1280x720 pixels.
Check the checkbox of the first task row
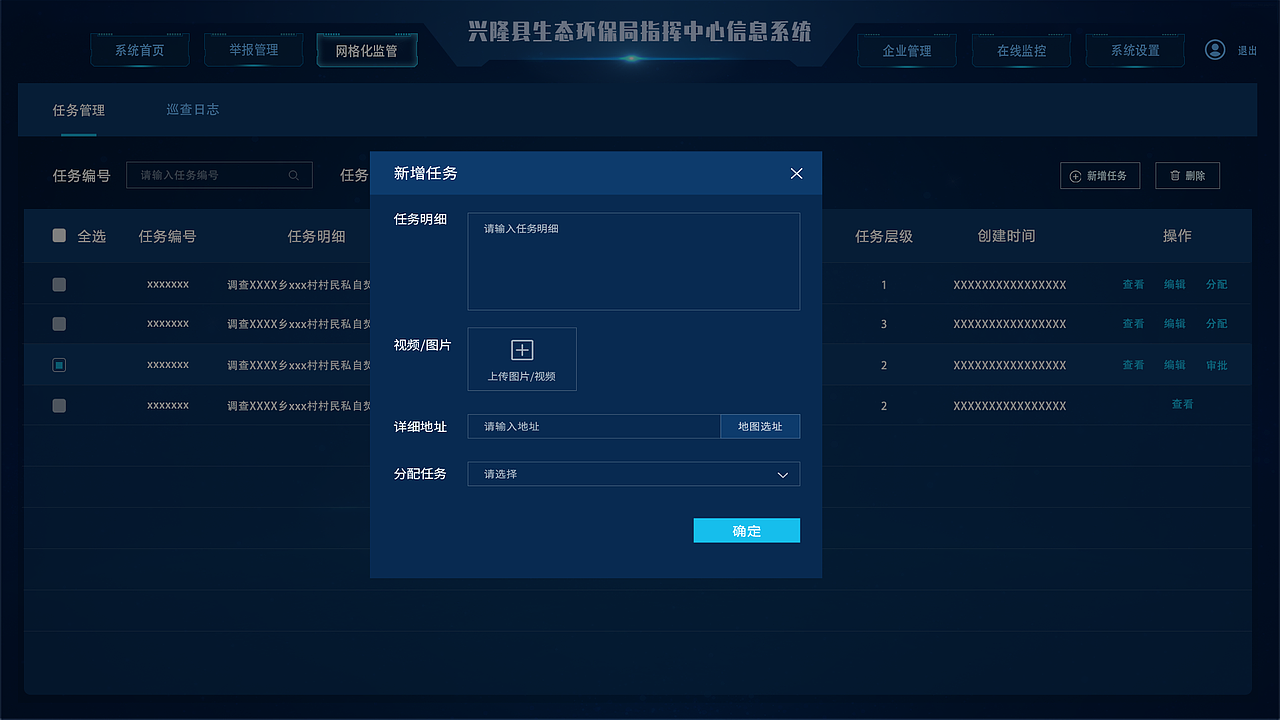point(58,283)
